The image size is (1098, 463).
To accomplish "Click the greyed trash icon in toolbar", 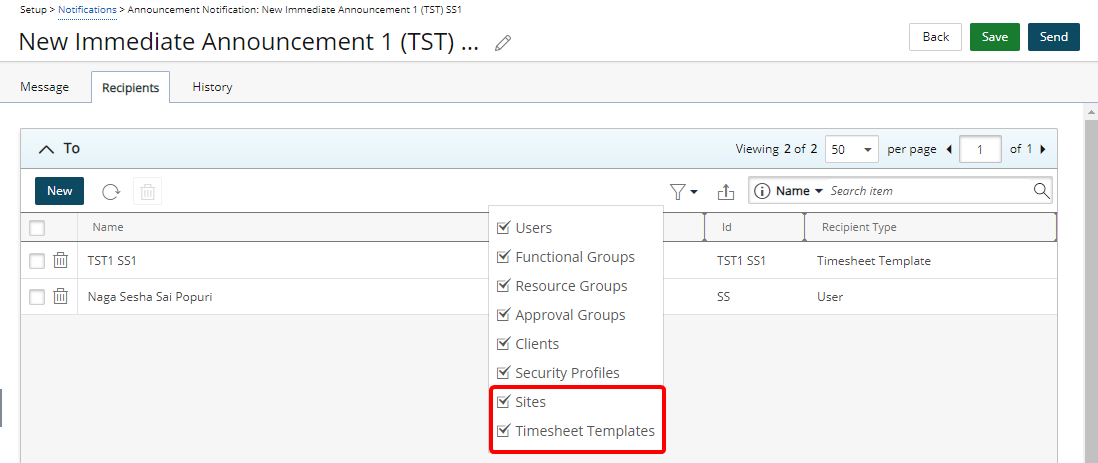I will tap(147, 191).
